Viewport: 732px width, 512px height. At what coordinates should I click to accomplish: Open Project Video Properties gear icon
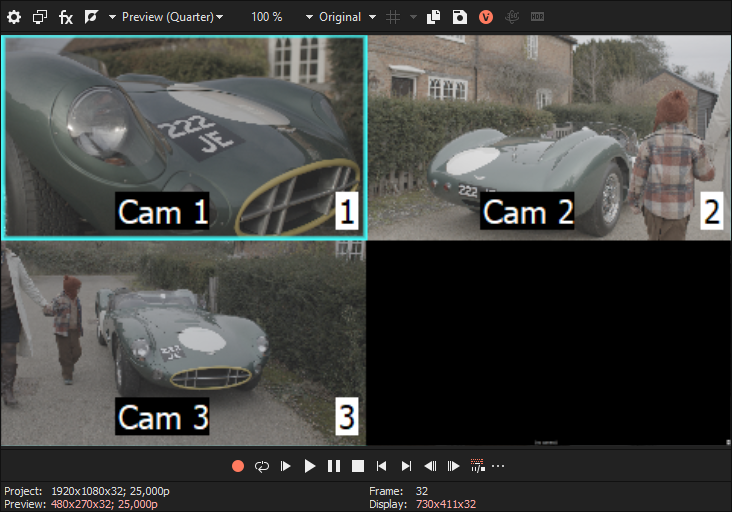[x=14, y=17]
